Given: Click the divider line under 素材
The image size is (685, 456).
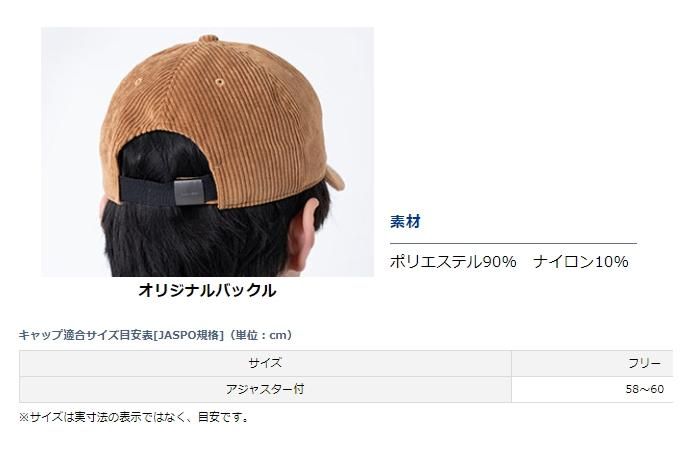Looking at the screenshot, I should 513,243.
